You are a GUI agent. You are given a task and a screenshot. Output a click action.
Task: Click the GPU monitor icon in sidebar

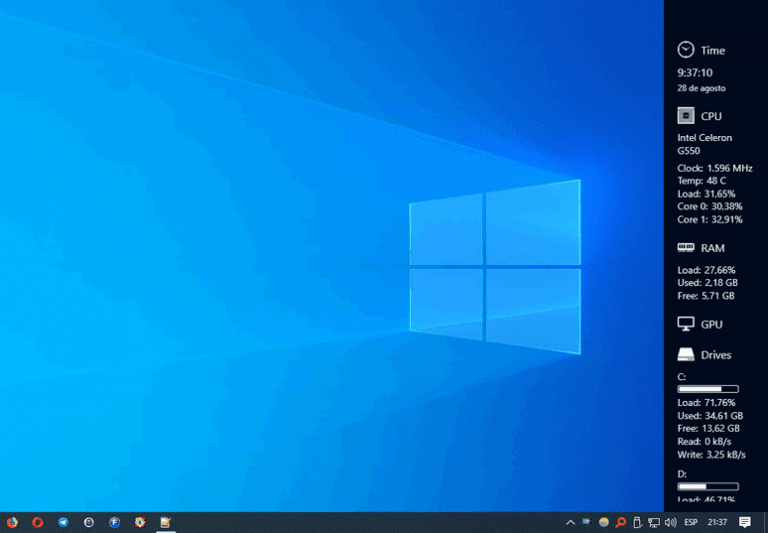(x=685, y=324)
